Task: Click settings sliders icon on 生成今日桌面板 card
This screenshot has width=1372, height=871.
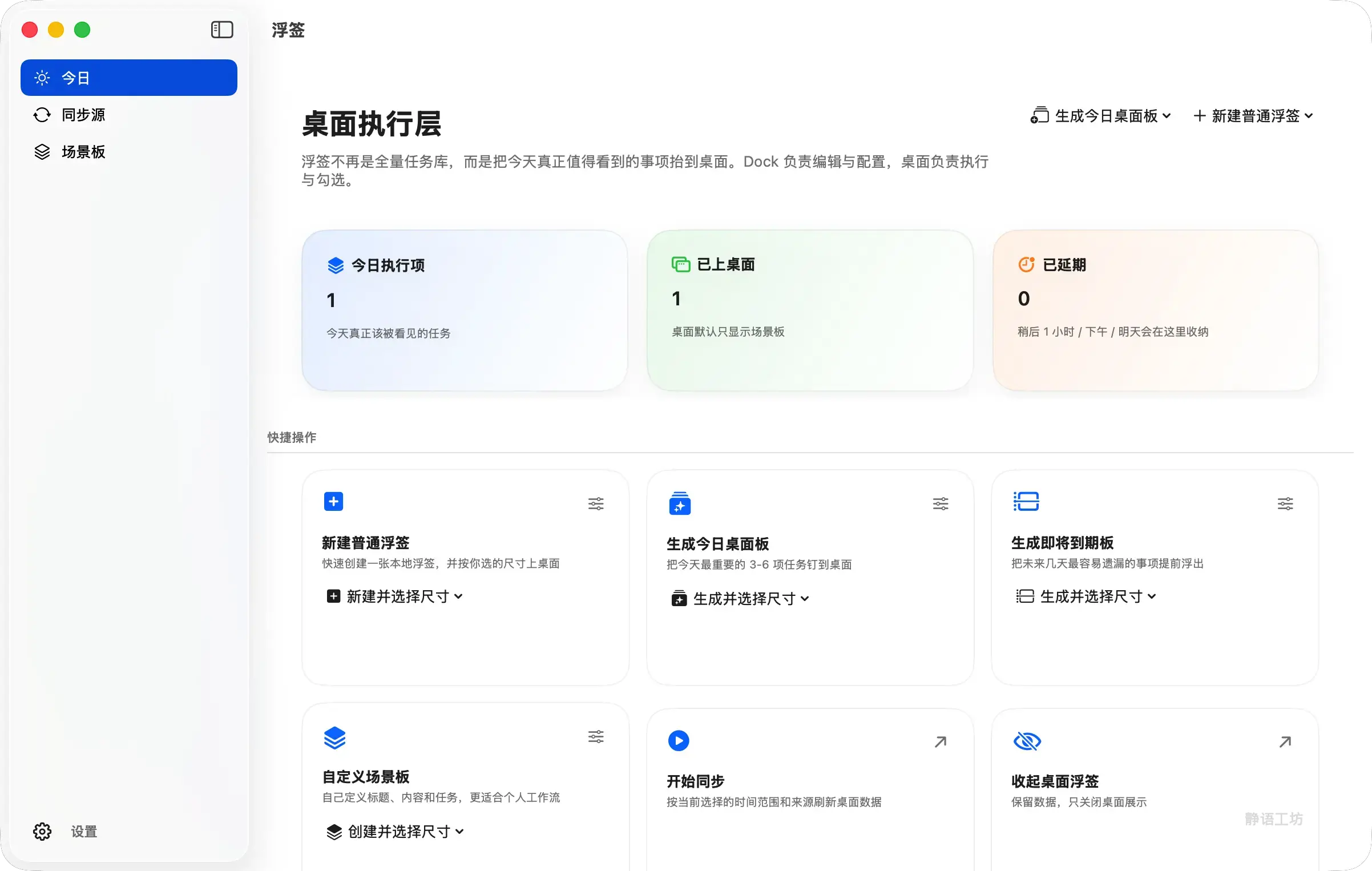Action: click(941, 503)
